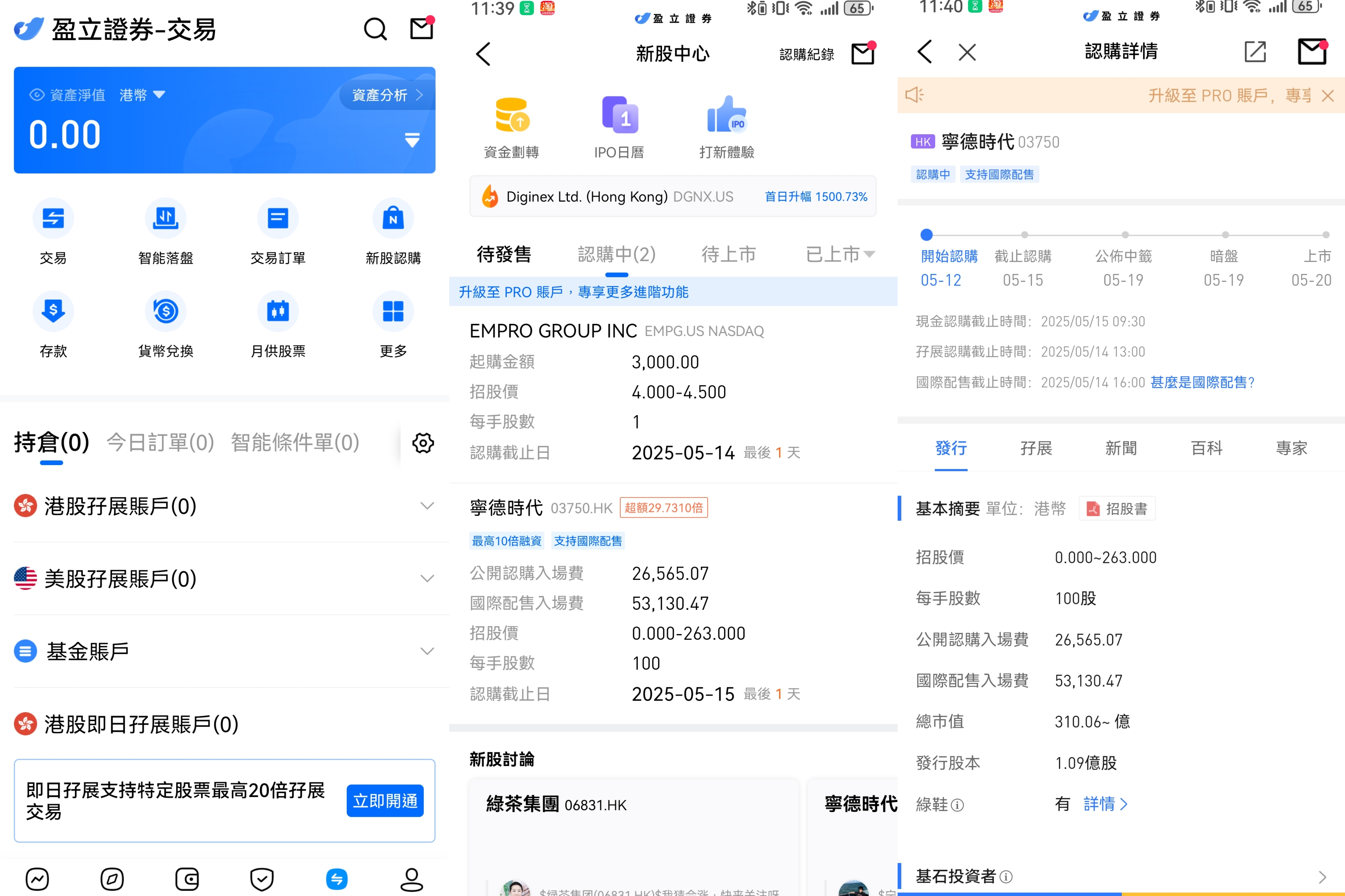The image size is (1345, 896).
Task: Open 招股書 prospectus button
Action: click(1117, 509)
